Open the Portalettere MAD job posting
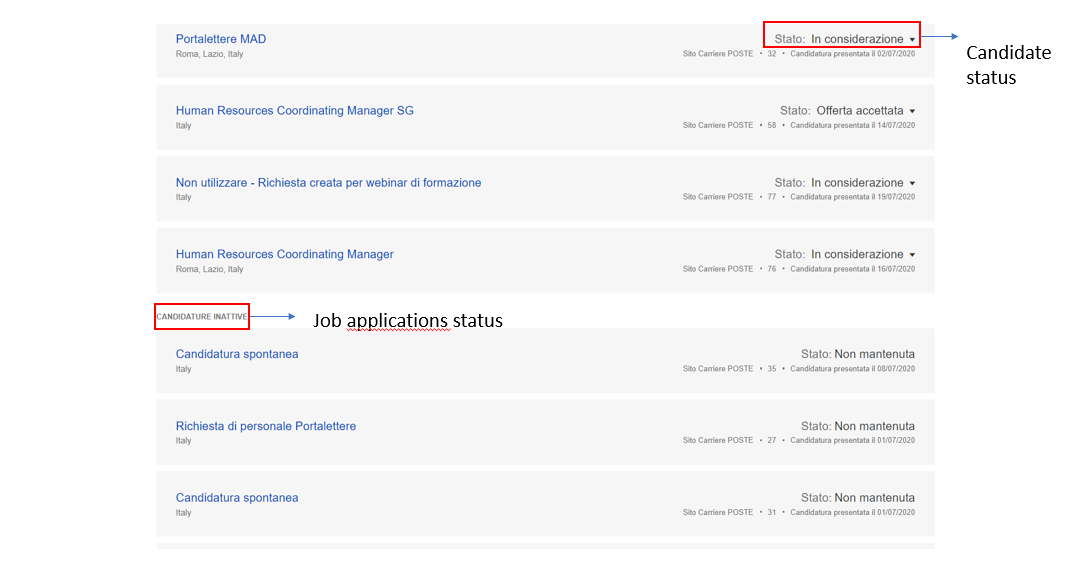 [x=220, y=38]
